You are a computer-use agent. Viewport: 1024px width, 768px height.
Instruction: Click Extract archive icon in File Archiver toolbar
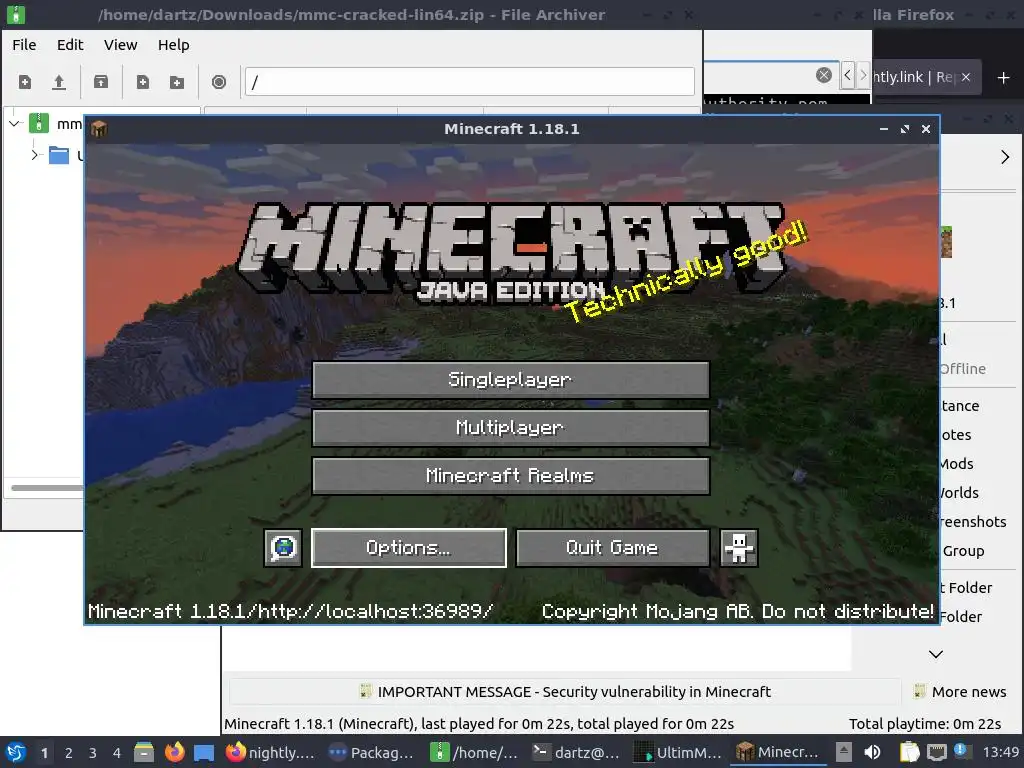(x=101, y=82)
